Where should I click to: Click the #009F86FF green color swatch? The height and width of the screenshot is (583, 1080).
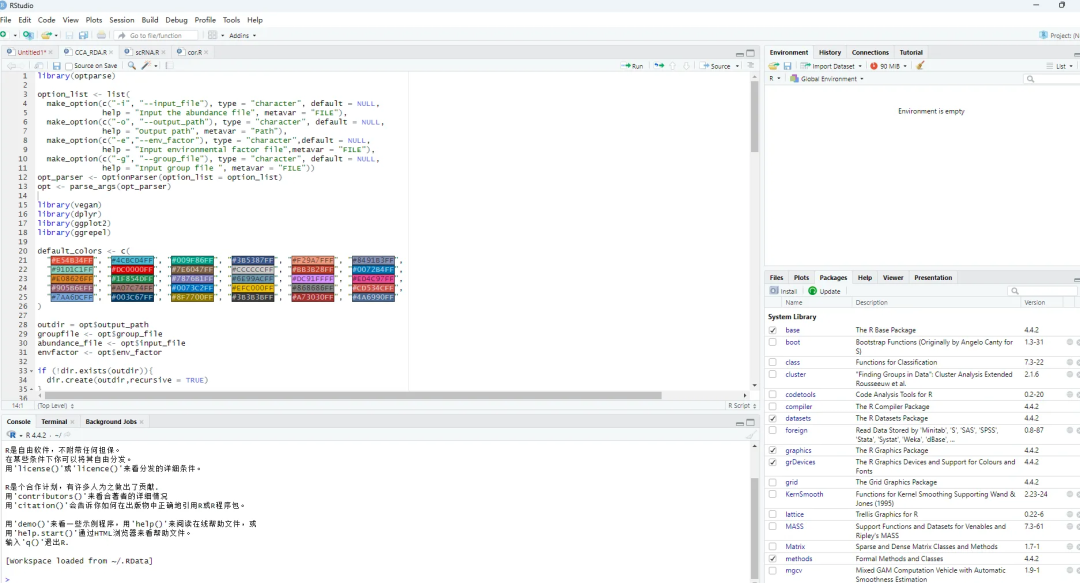[192, 260]
